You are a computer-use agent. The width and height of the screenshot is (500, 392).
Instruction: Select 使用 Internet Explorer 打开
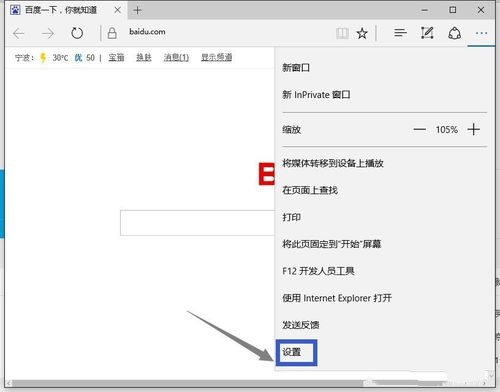(337, 298)
